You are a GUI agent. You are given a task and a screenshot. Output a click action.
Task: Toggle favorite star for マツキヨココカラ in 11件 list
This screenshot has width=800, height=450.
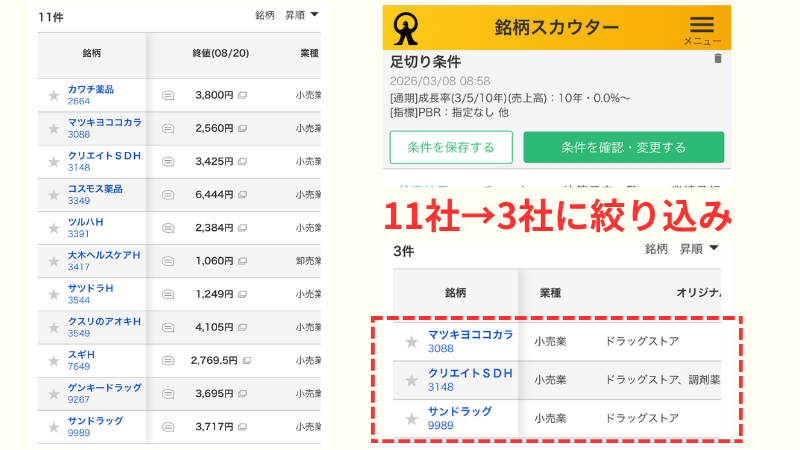tap(54, 129)
